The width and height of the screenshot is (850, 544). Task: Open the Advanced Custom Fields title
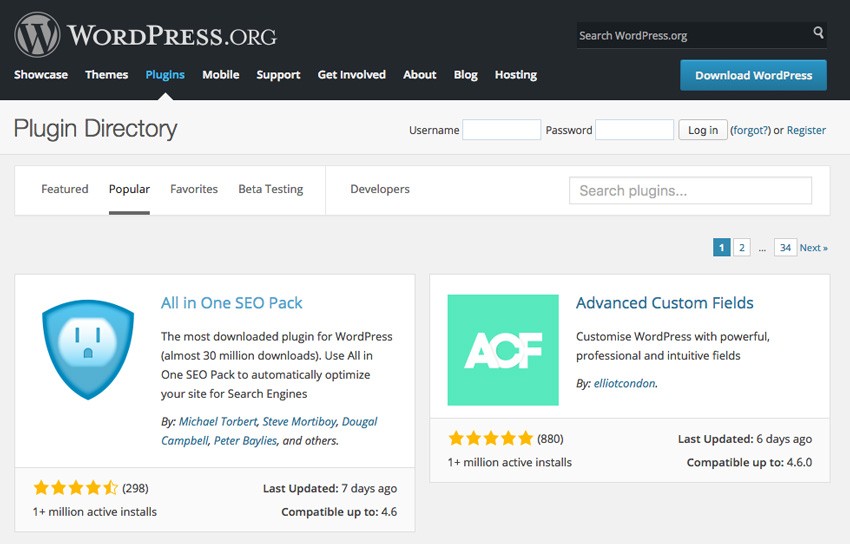click(665, 302)
